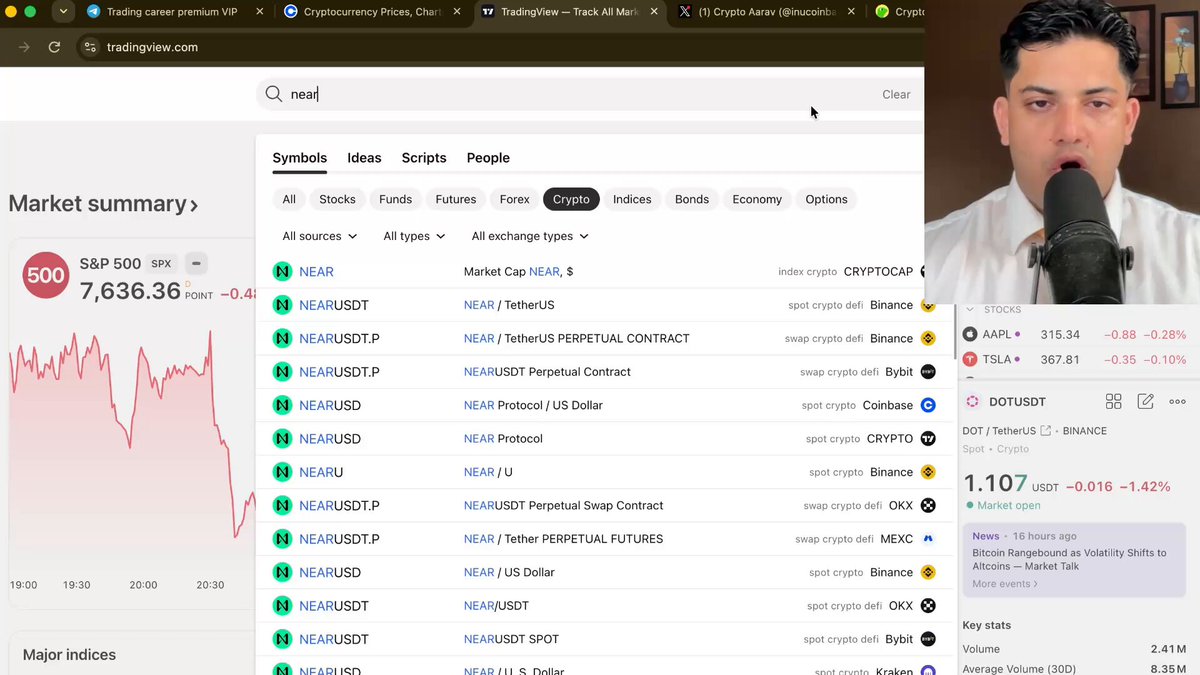
Task: Close the Cryptocurrency Prices browser tab
Action: tap(456, 12)
